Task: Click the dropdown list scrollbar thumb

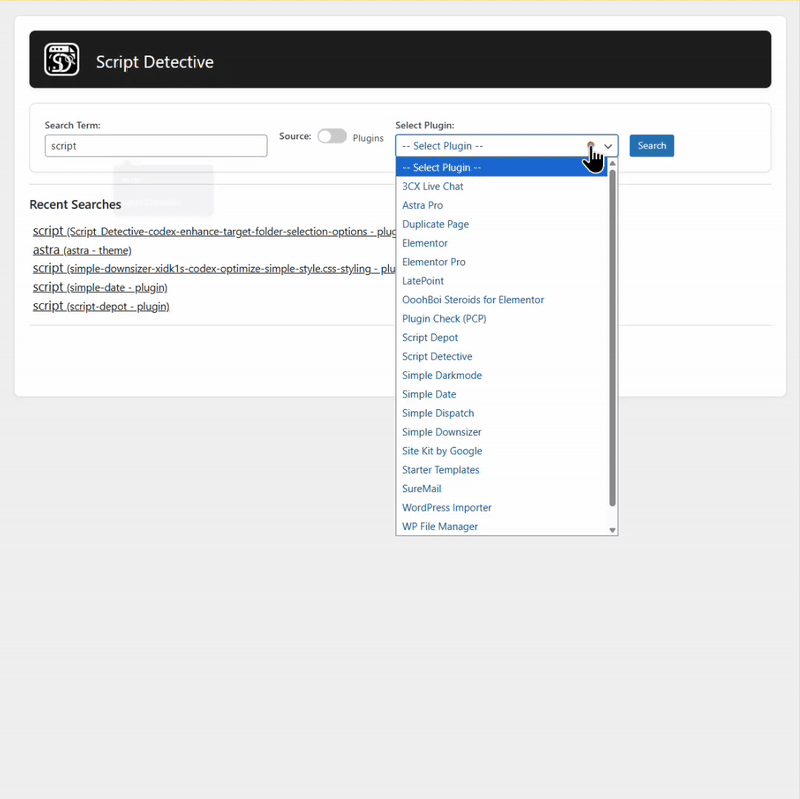Action: 612,338
